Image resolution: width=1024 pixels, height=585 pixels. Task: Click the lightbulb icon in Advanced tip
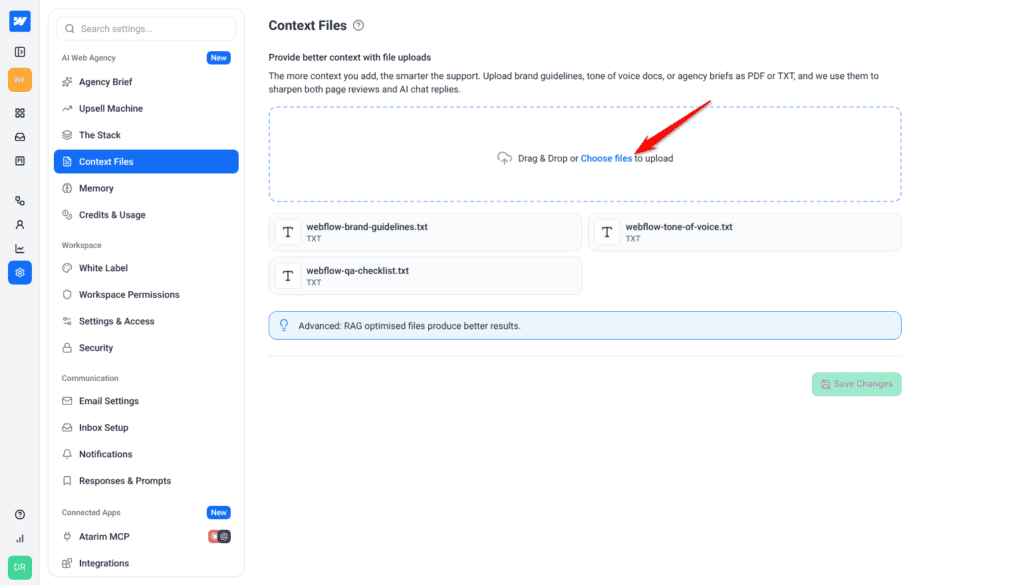pyautogui.click(x=283, y=325)
